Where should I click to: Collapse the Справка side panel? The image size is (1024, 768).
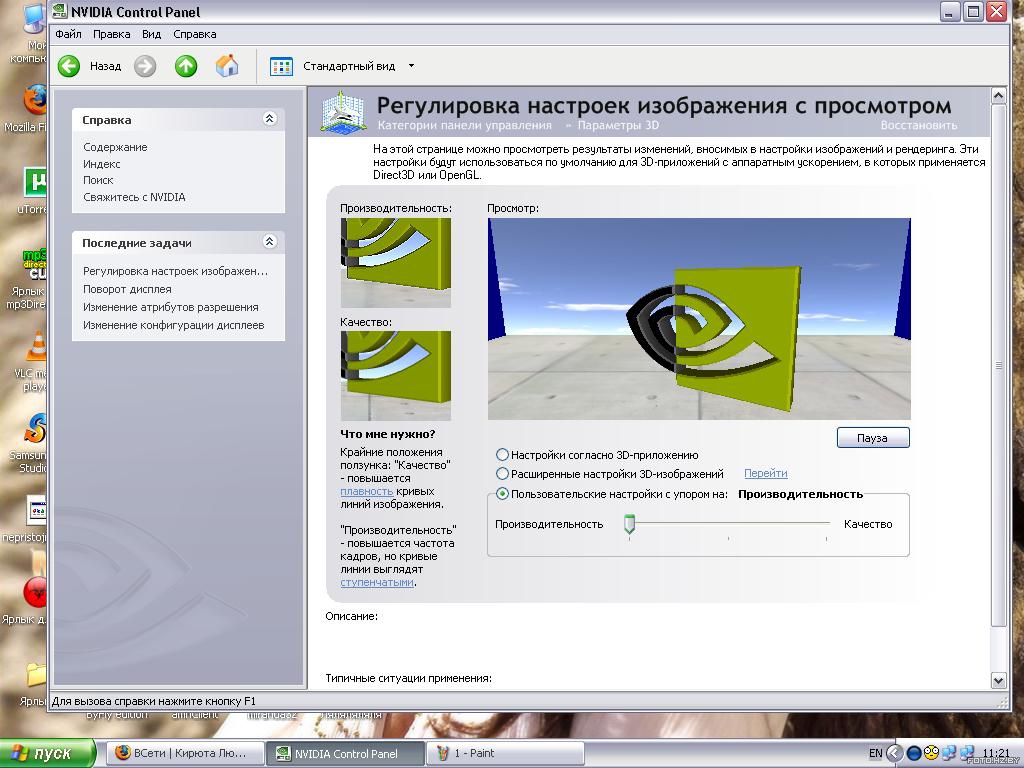point(269,119)
